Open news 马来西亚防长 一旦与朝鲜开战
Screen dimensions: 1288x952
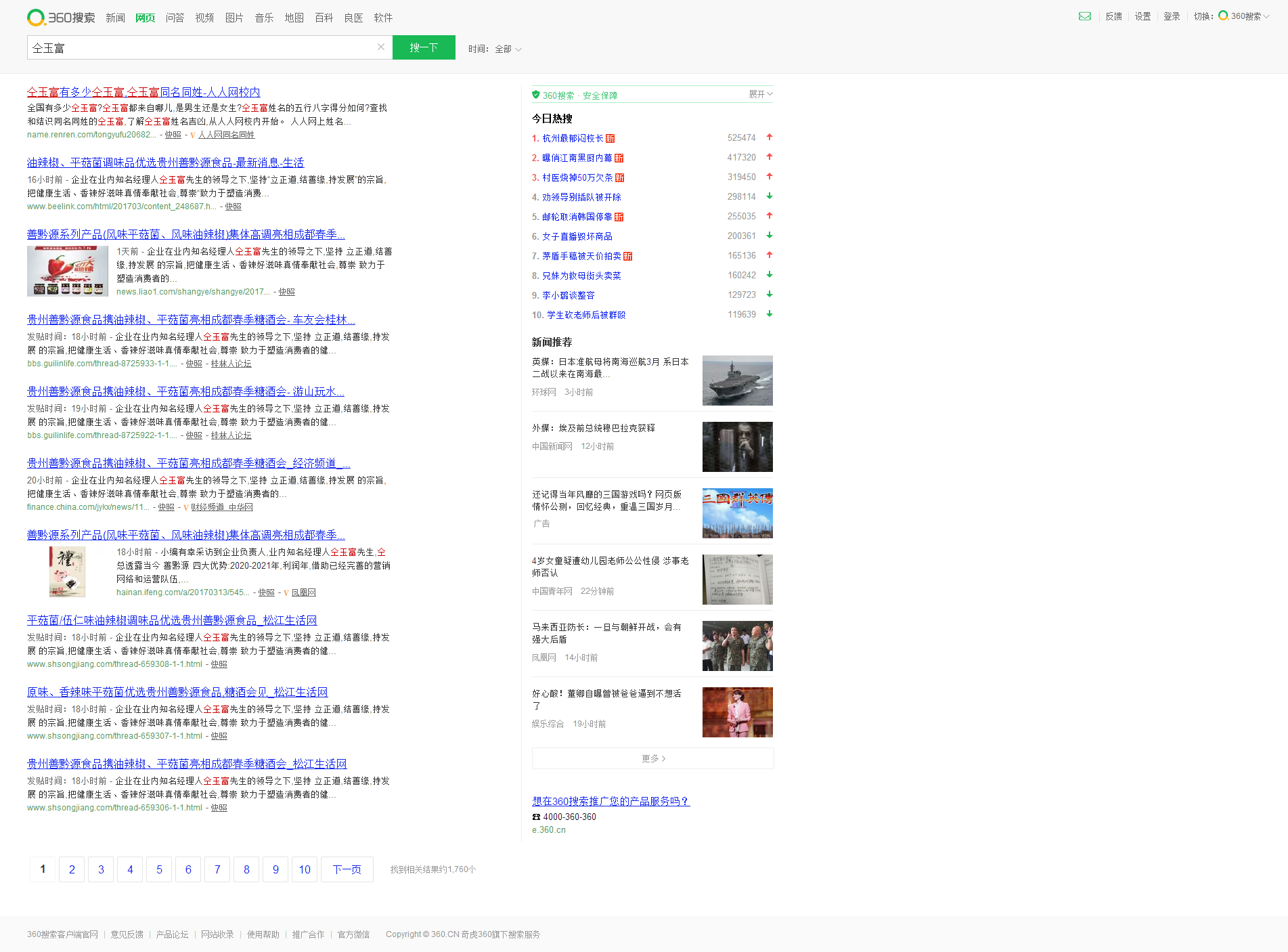tap(607, 633)
